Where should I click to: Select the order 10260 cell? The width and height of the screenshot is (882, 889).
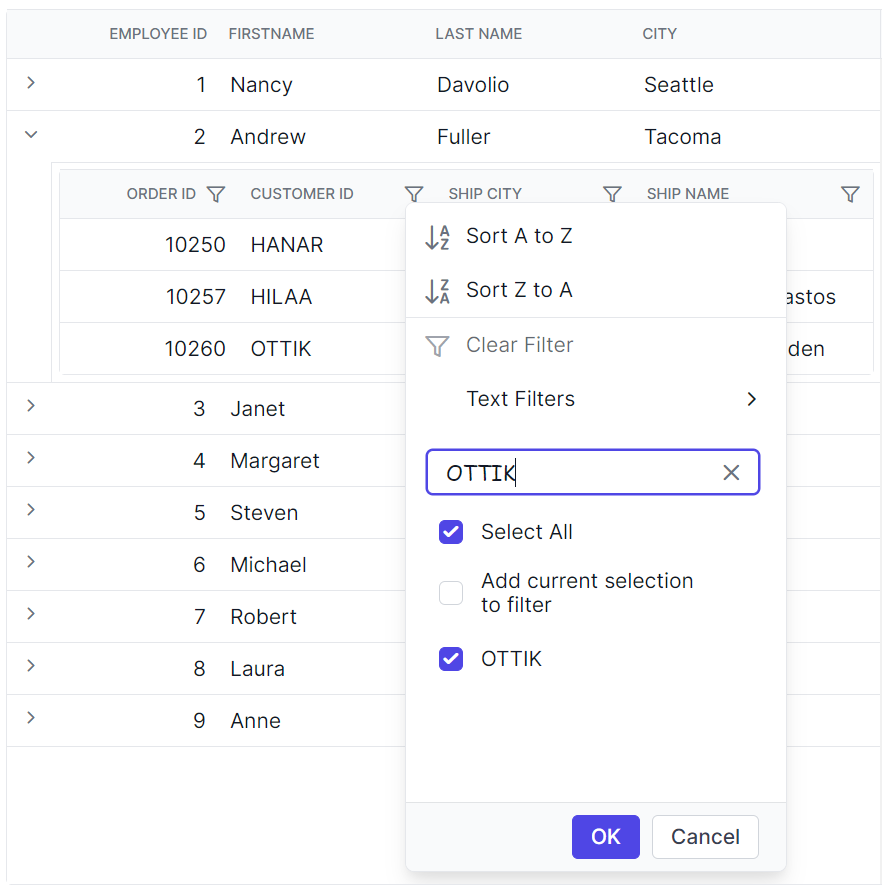(196, 349)
